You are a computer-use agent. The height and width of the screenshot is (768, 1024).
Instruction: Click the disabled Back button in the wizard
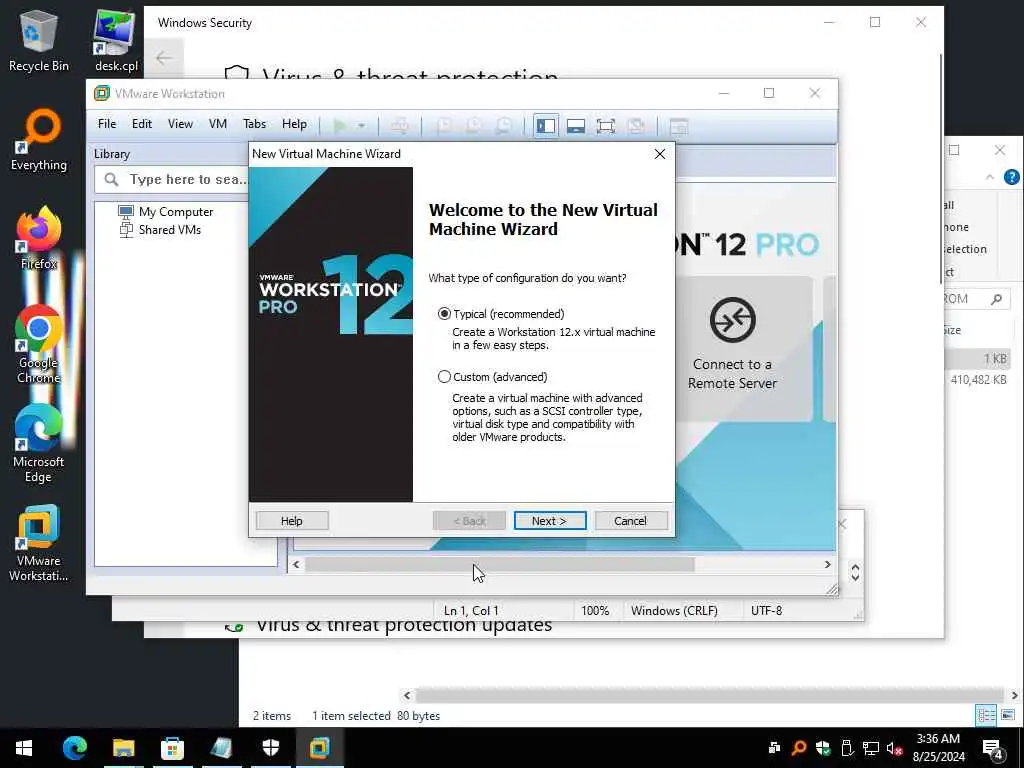pyautogui.click(x=469, y=520)
